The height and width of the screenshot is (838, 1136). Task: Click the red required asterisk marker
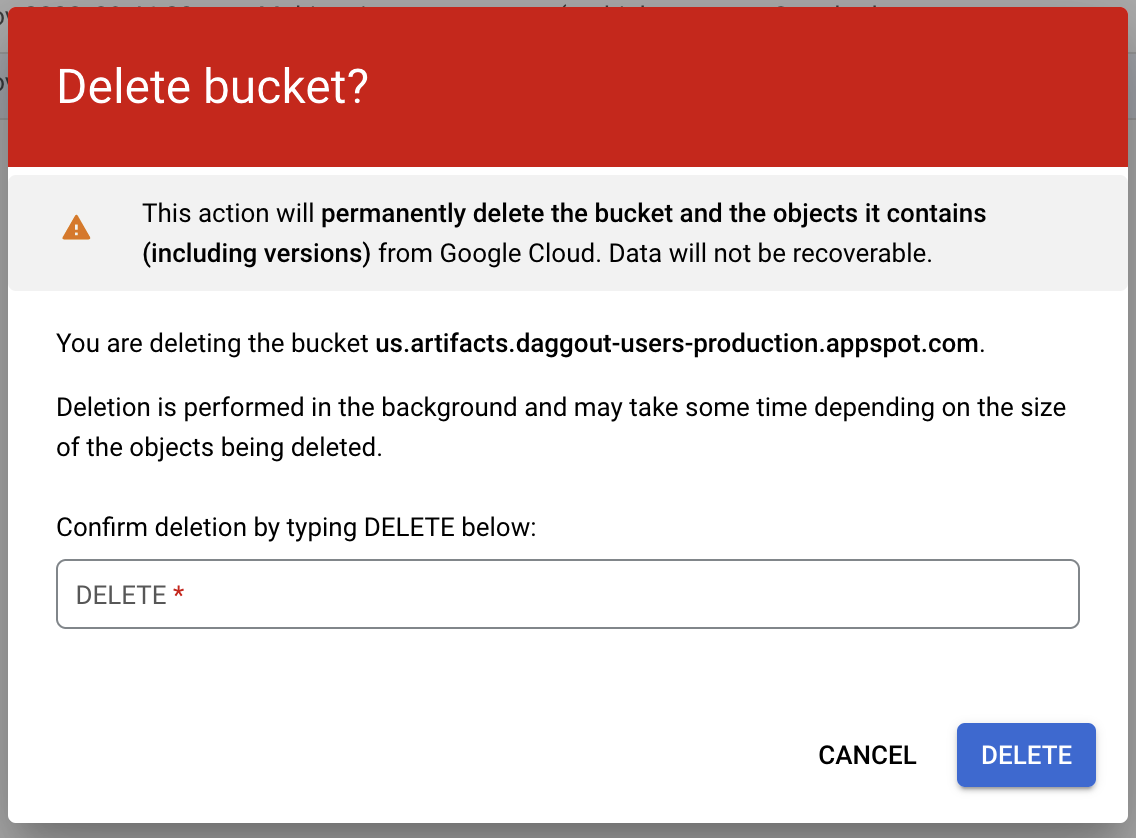coord(179,596)
